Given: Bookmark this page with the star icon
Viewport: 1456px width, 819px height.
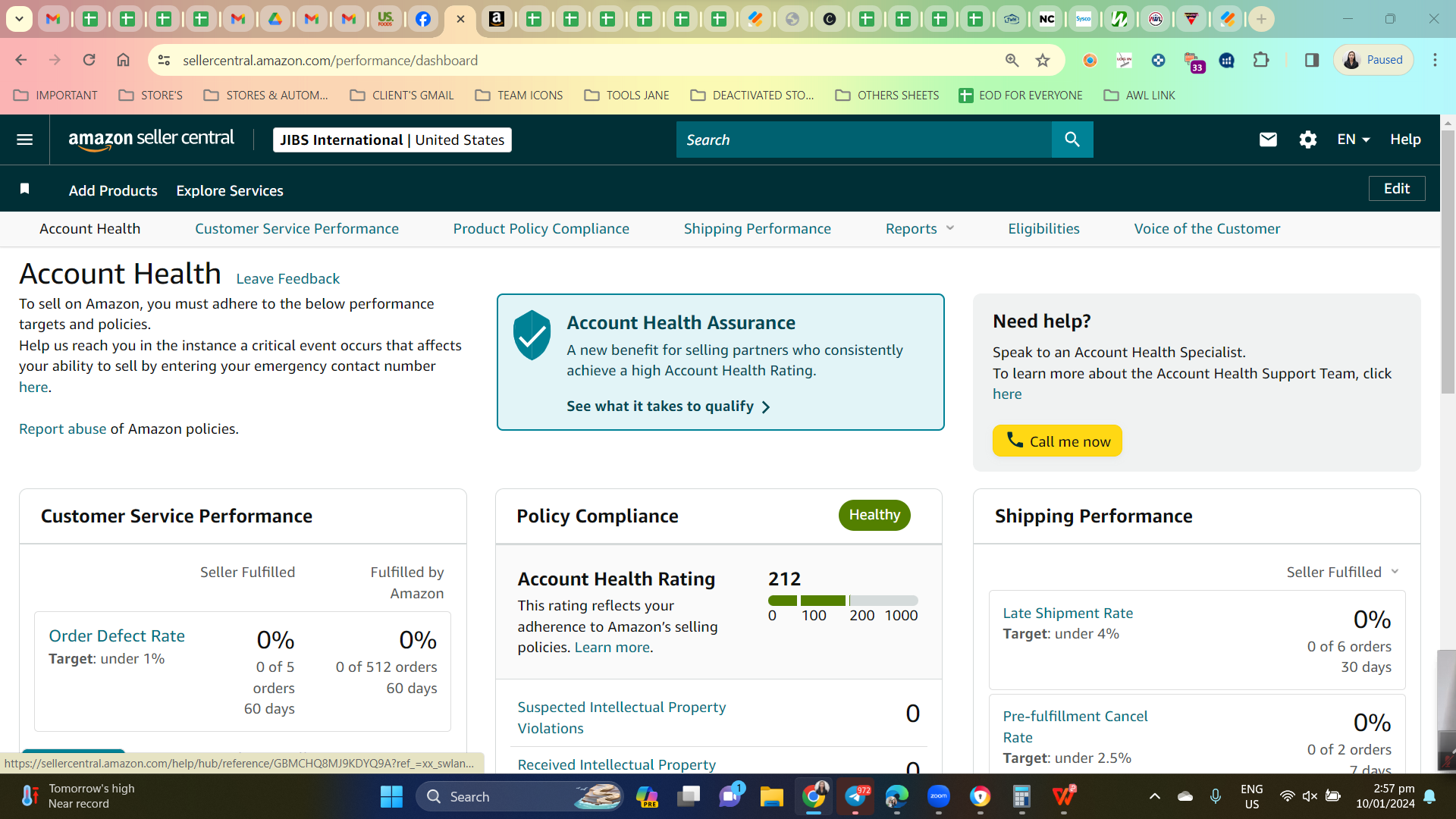Looking at the screenshot, I should pyautogui.click(x=1043, y=60).
